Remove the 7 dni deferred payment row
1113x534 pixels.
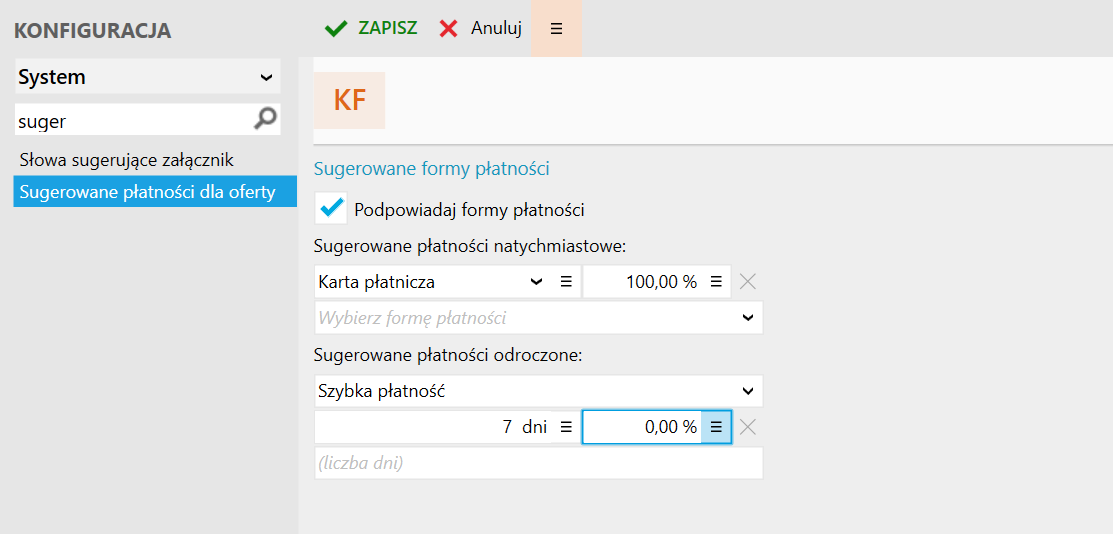click(x=747, y=427)
